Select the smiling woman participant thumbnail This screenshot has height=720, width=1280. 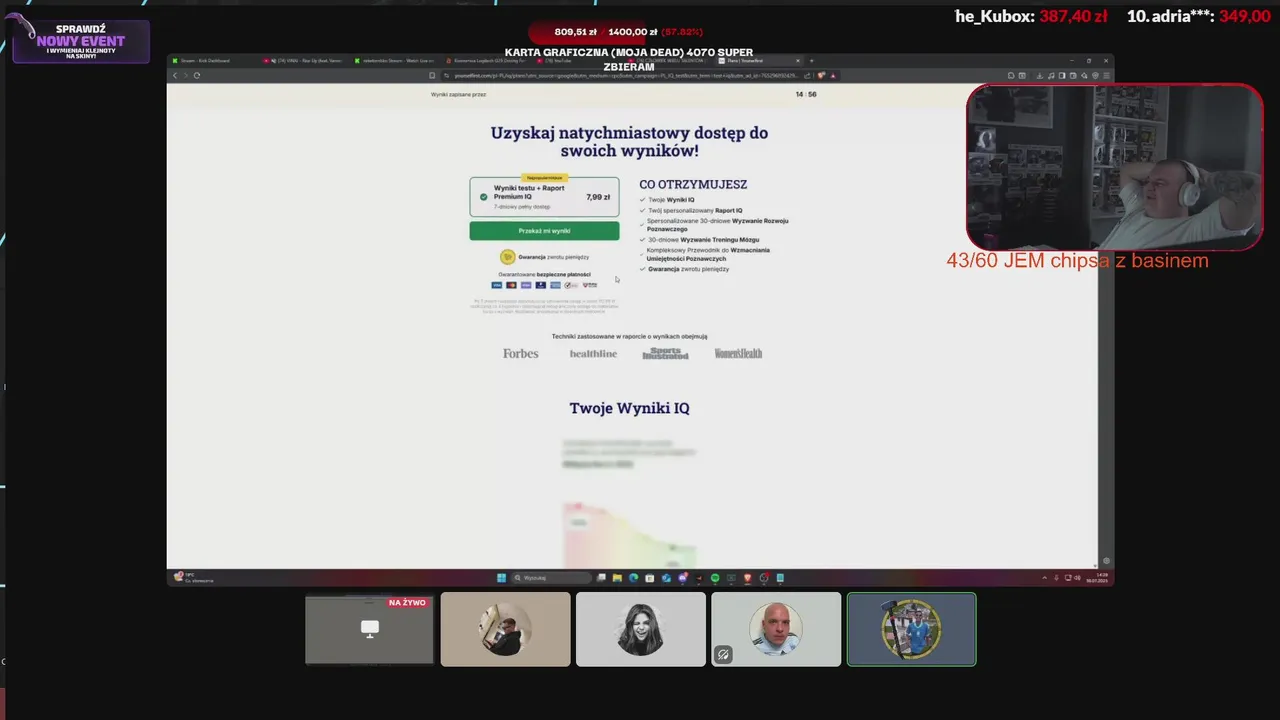click(x=641, y=629)
